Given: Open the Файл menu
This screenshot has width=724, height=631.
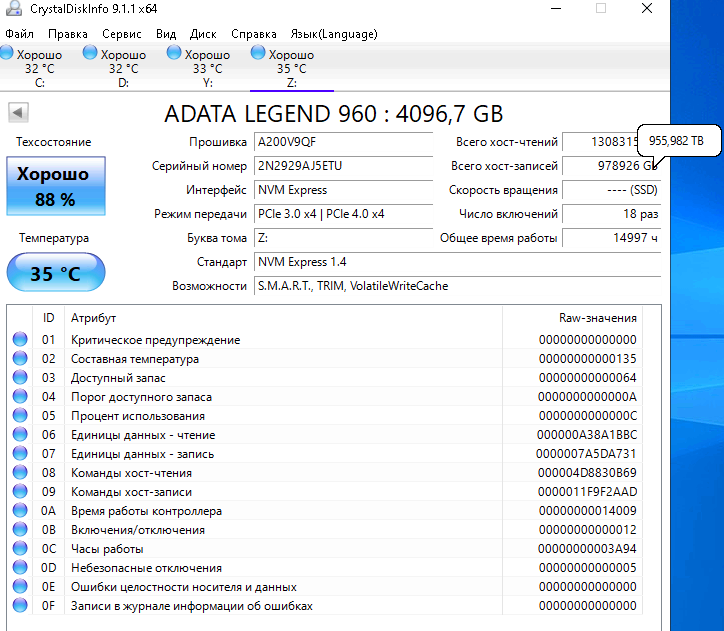Looking at the screenshot, I should [x=19, y=34].
